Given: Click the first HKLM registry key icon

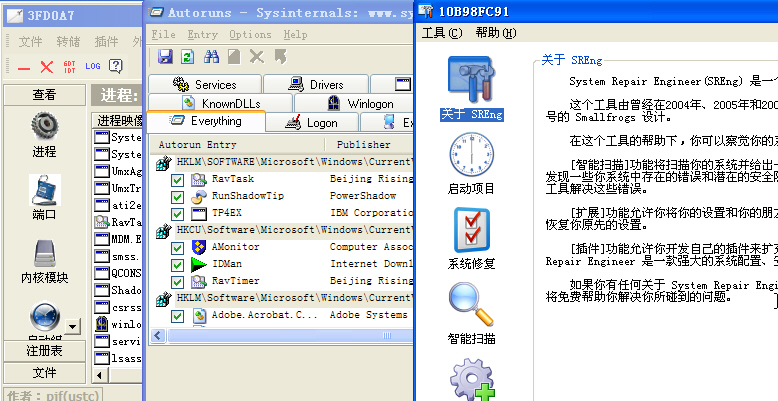Looking at the screenshot, I should tap(164, 163).
